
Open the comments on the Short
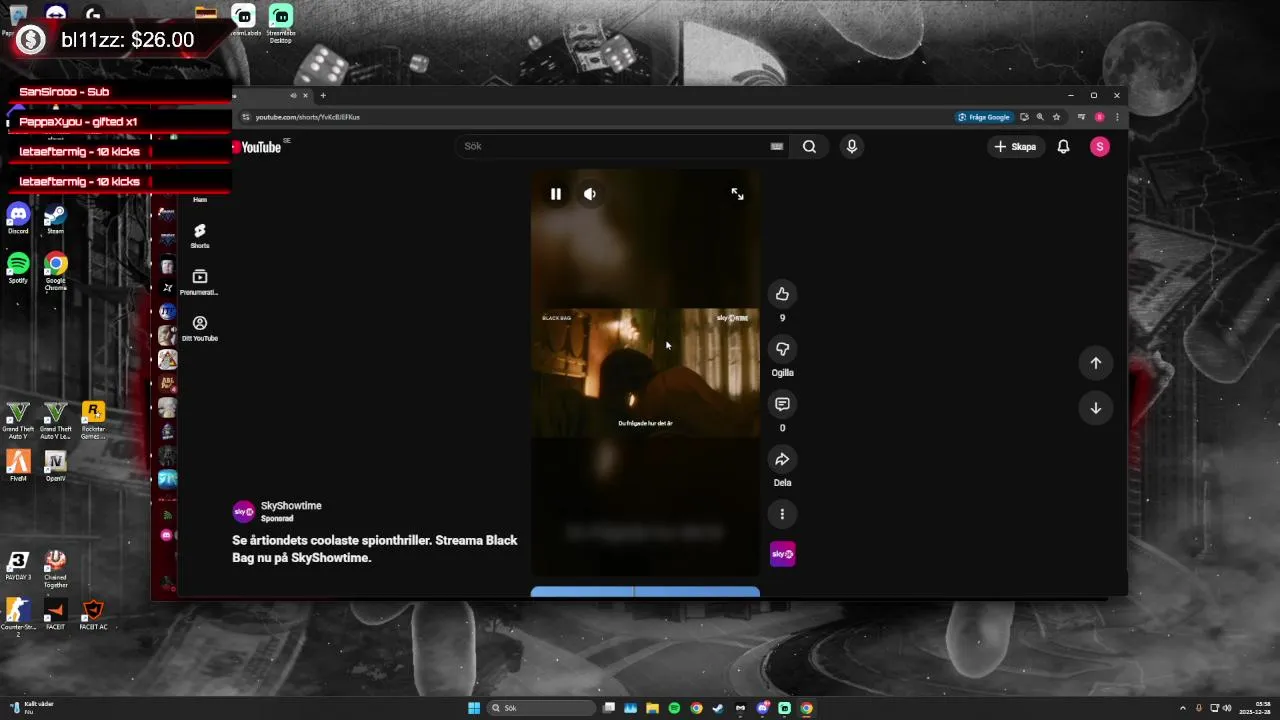782,404
